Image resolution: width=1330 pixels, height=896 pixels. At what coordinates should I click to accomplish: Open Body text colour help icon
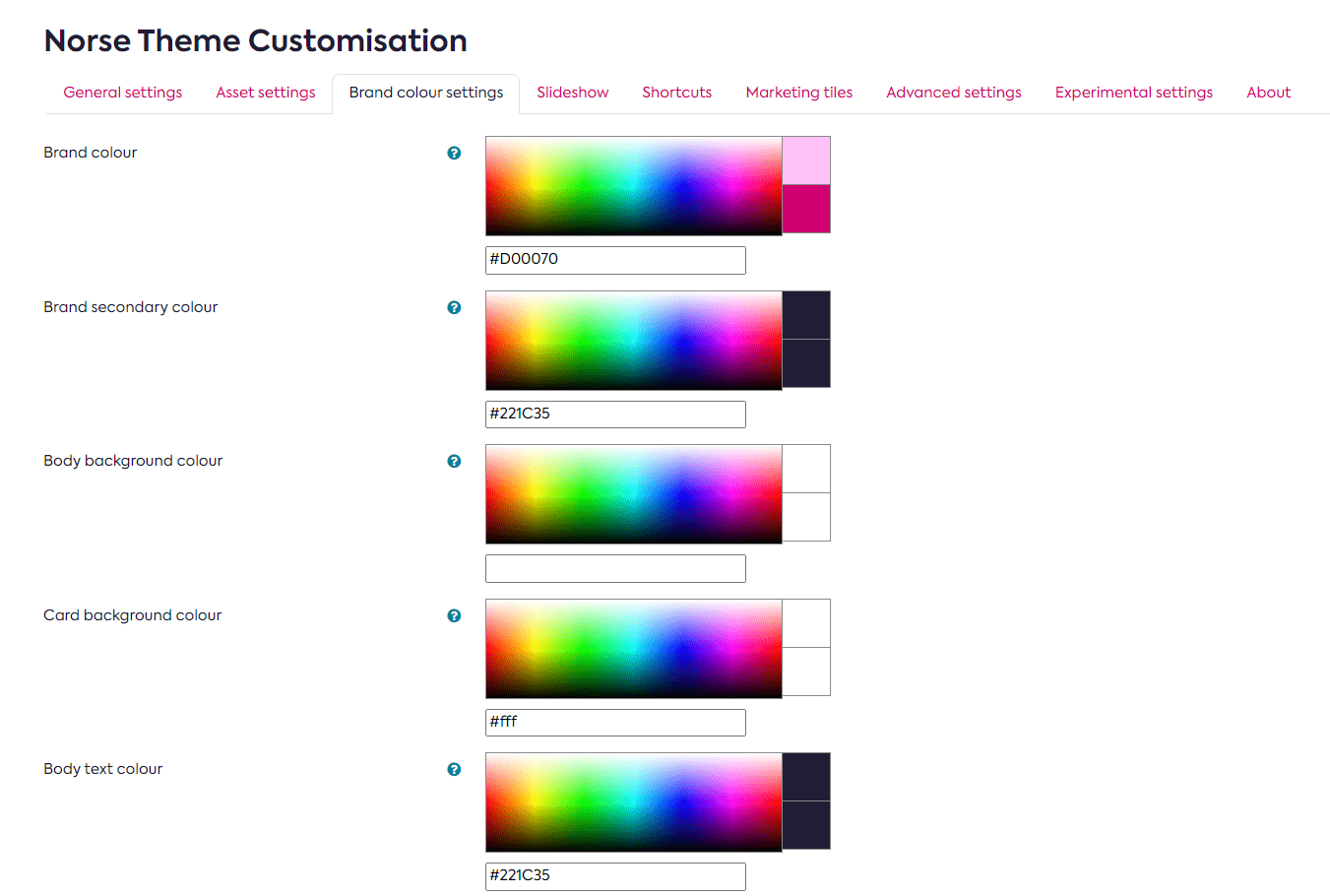tap(454, 770)
